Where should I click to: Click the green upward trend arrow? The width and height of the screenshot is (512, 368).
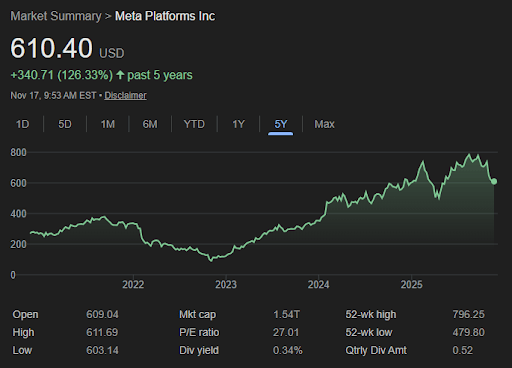(120, 75)
